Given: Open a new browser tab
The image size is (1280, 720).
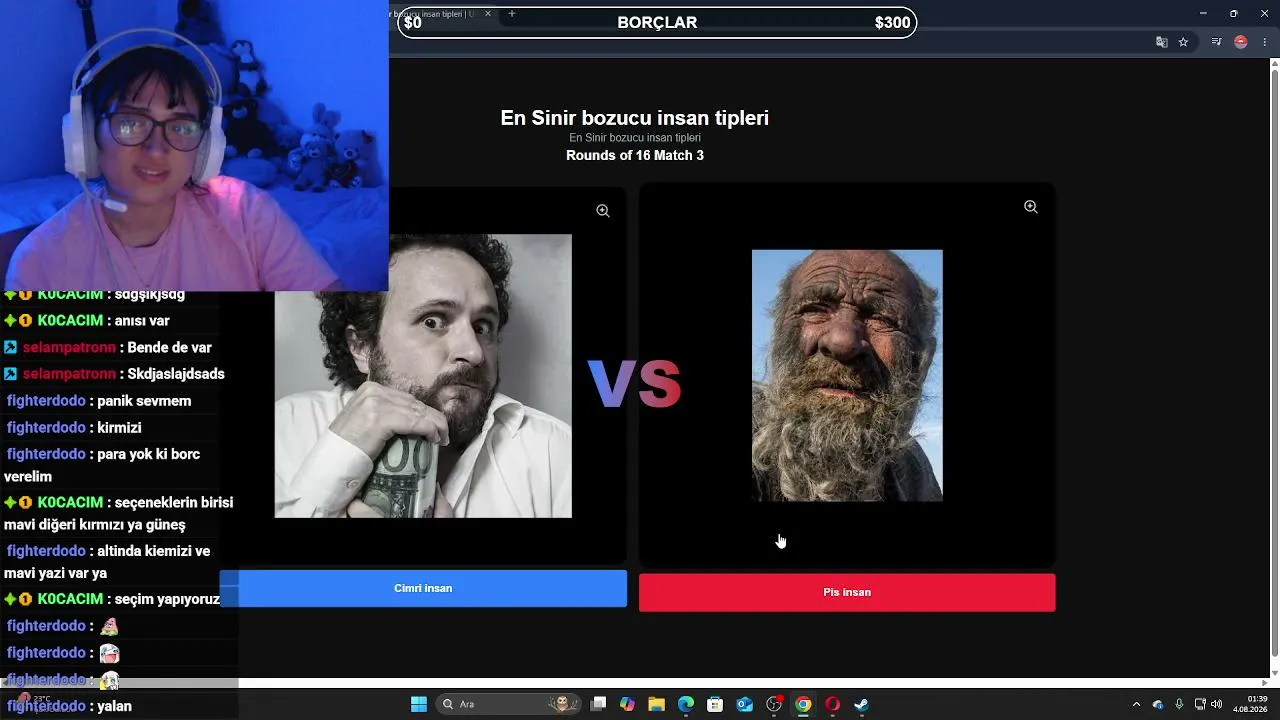Looking at the screenshot, I should click(512, 14).
